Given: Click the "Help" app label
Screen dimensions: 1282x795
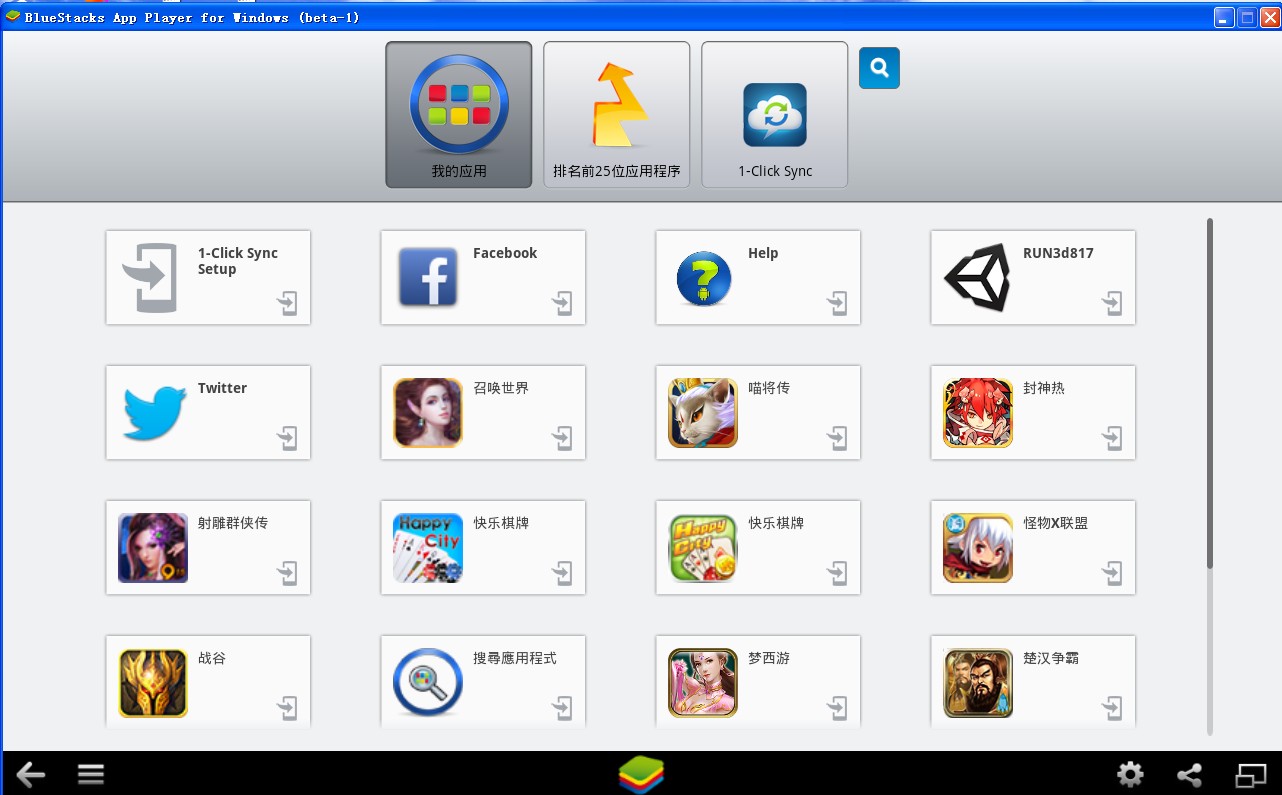Looking at the screenshot, I should click(763, 253).
